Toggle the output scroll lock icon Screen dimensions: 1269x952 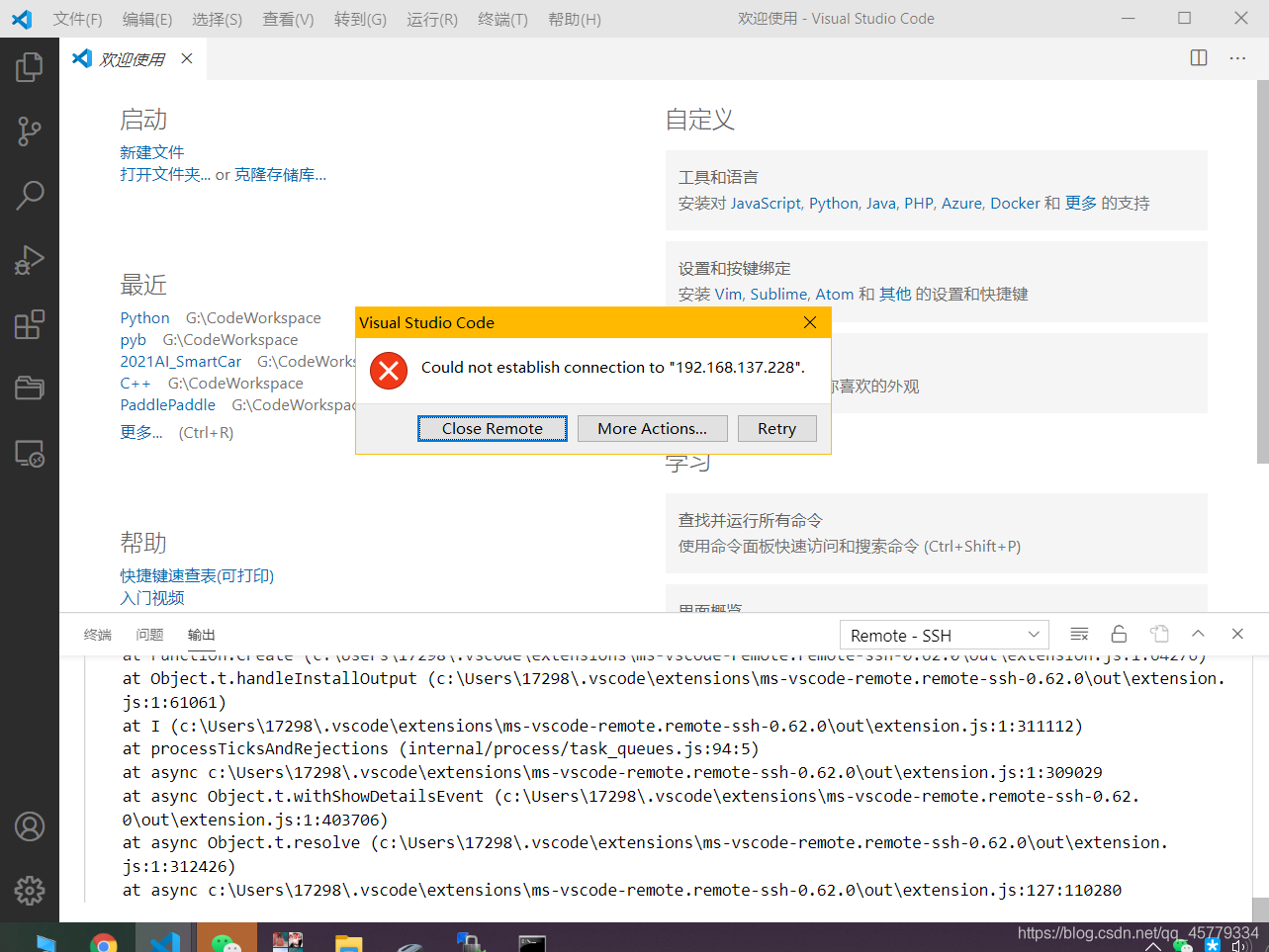(x=1119, y=634)
